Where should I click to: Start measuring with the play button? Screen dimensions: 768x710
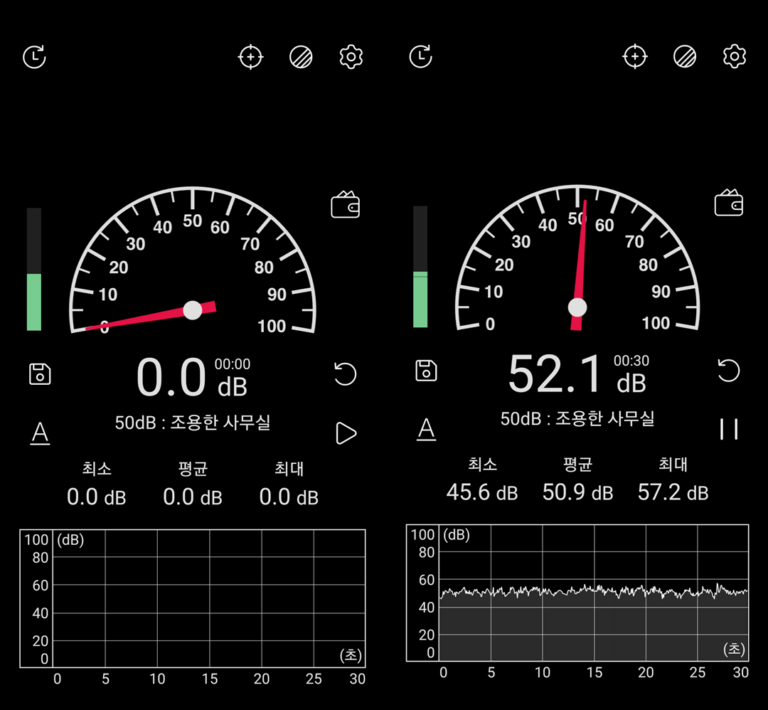[346, 433]
